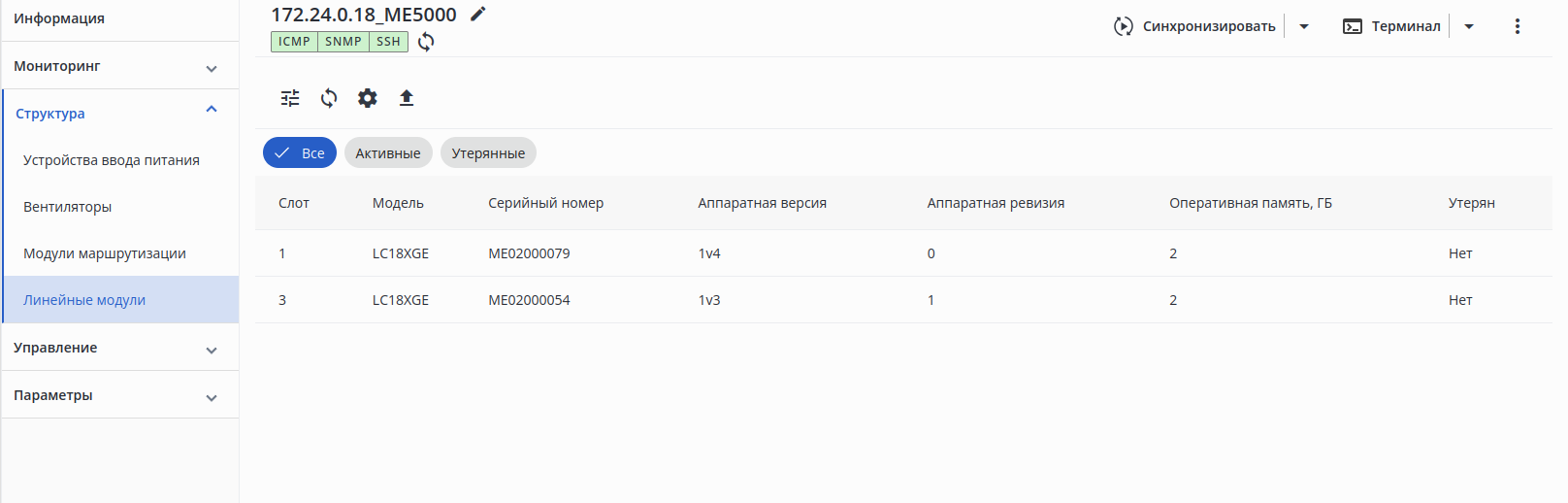Click the upload arrow icon in toolbar

(x=407, y=98)
